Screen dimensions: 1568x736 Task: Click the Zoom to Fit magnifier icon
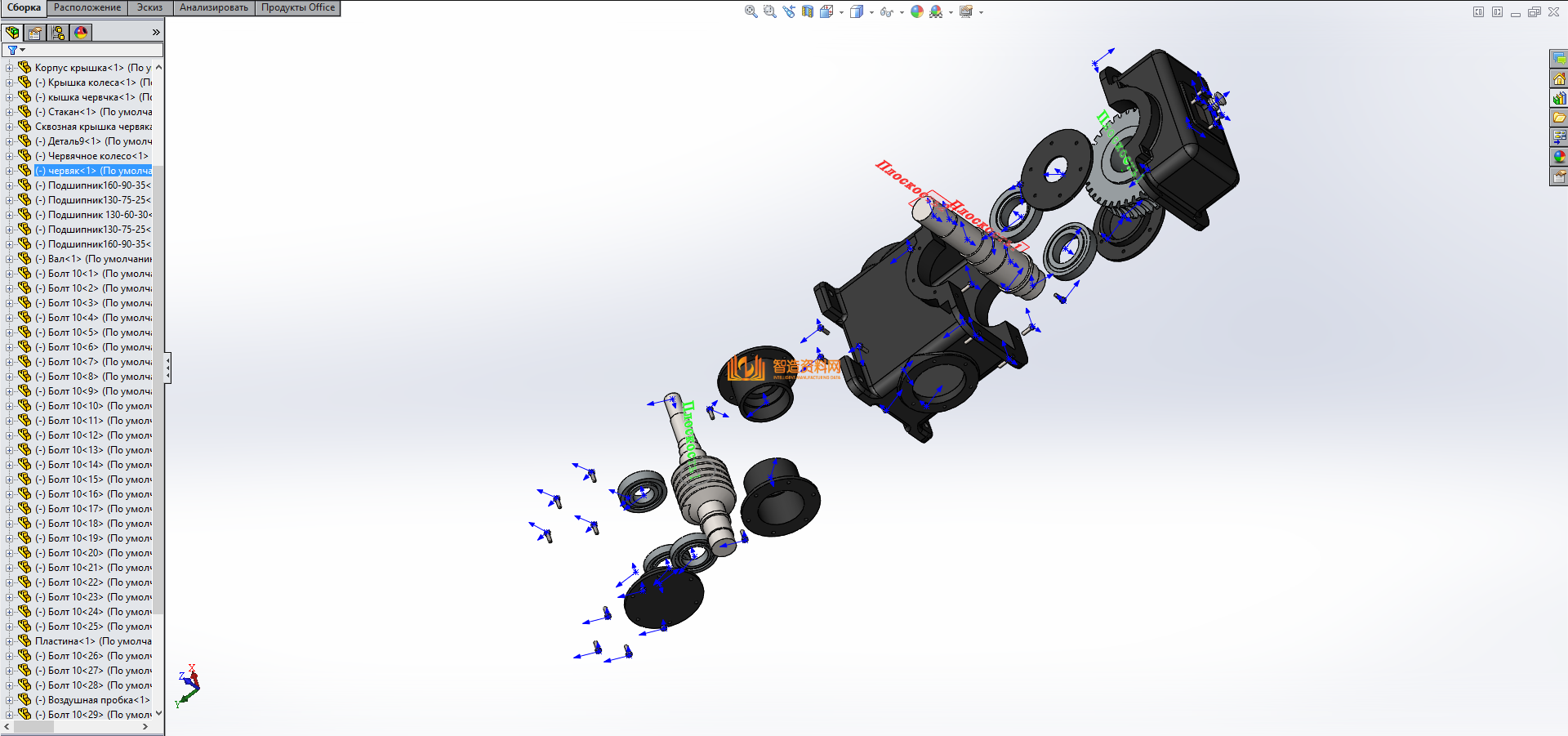point(751,11)
